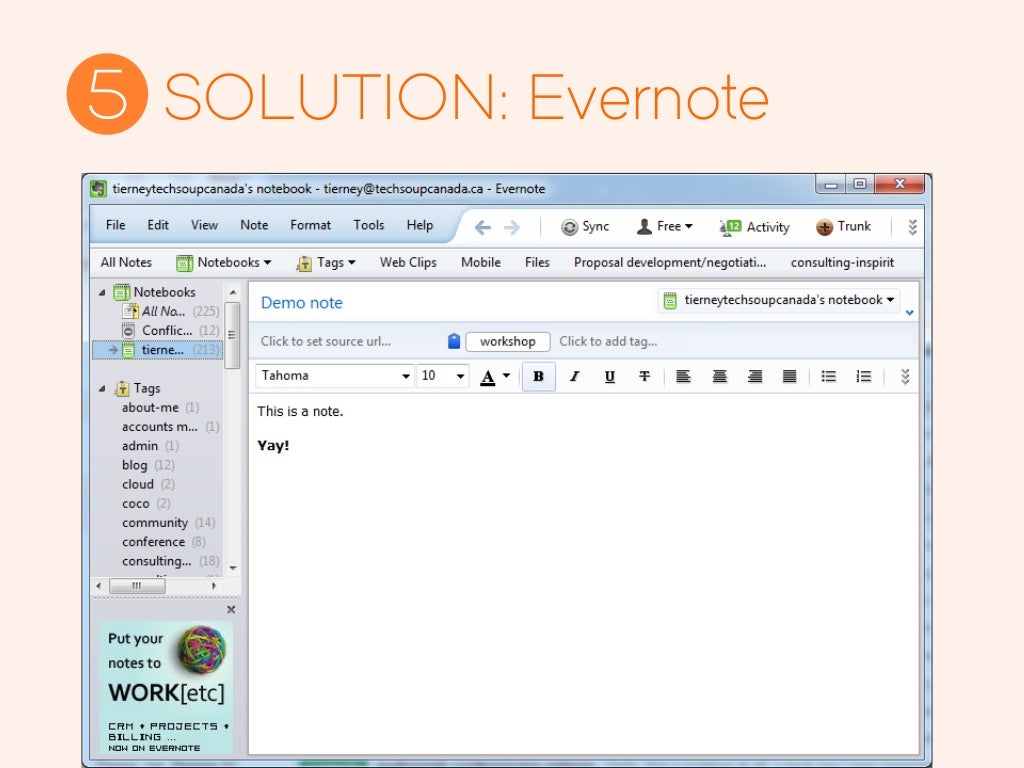Open font color dropdown arrow
1024x768 pixels.
(506, 376)
